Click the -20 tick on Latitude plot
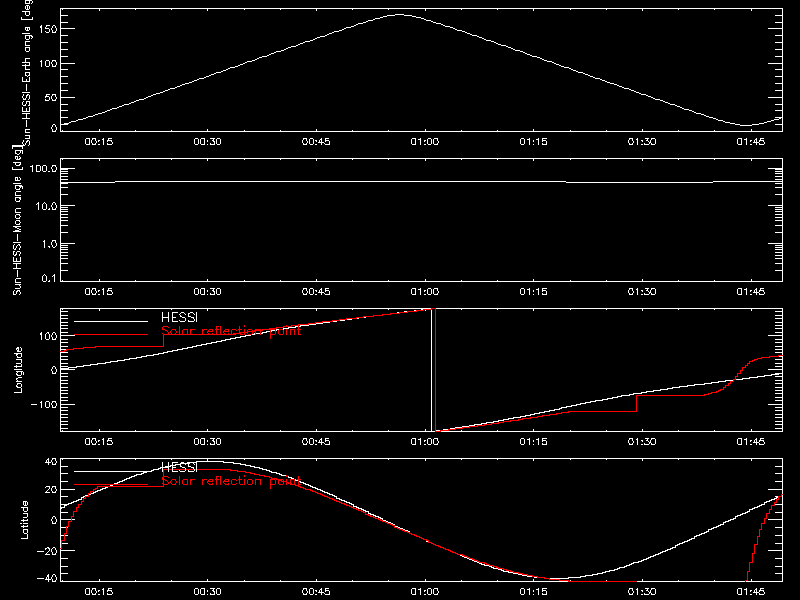Screen dimensions: 800x600 tap(47, 551)
